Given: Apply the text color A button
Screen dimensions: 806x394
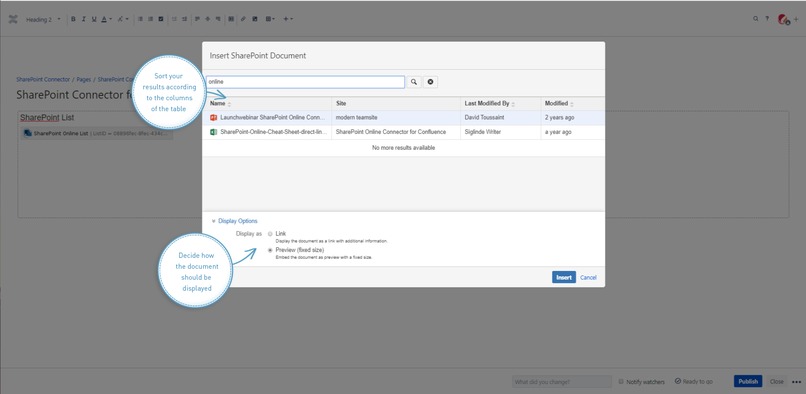Looking at the screenshot, I should tap(104, 19).
